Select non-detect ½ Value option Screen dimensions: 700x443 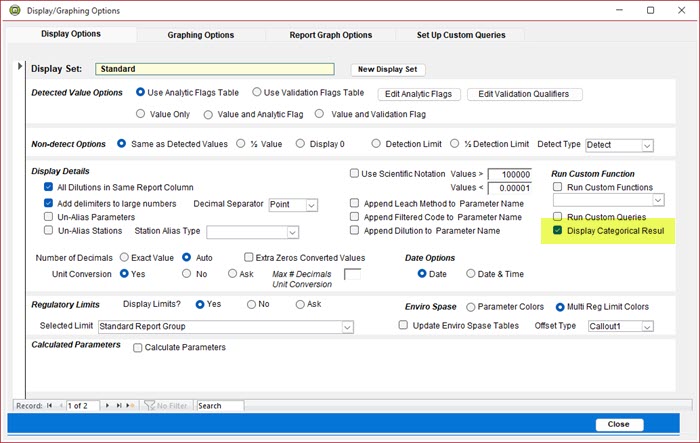coord(241,143)
